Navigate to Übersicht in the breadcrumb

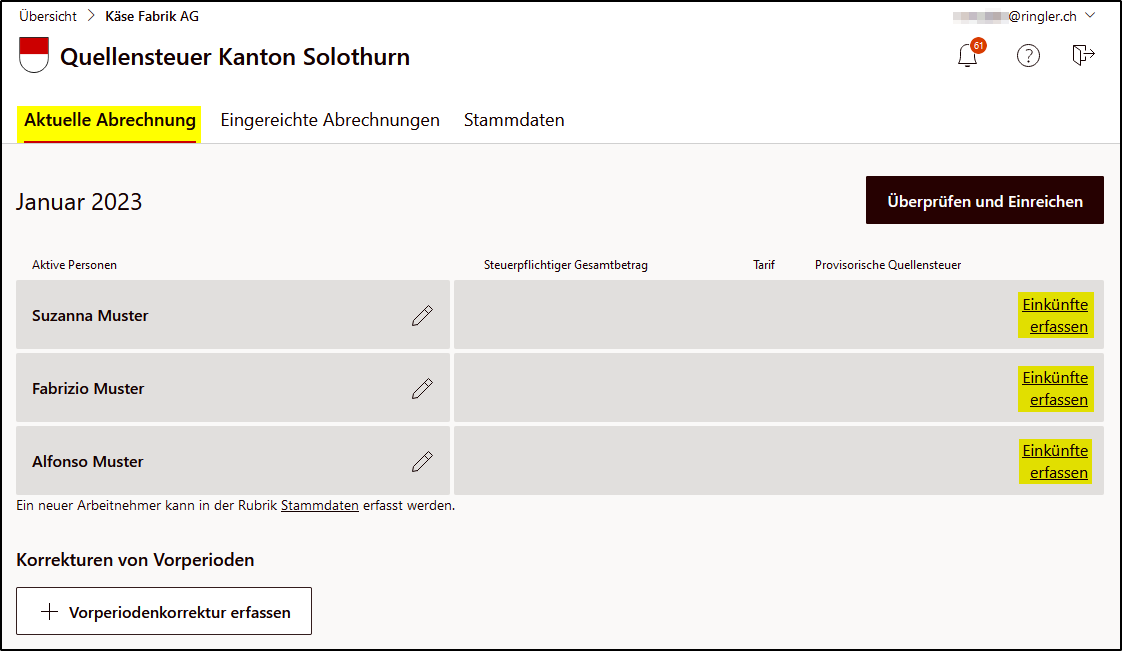tap(48, 16)
